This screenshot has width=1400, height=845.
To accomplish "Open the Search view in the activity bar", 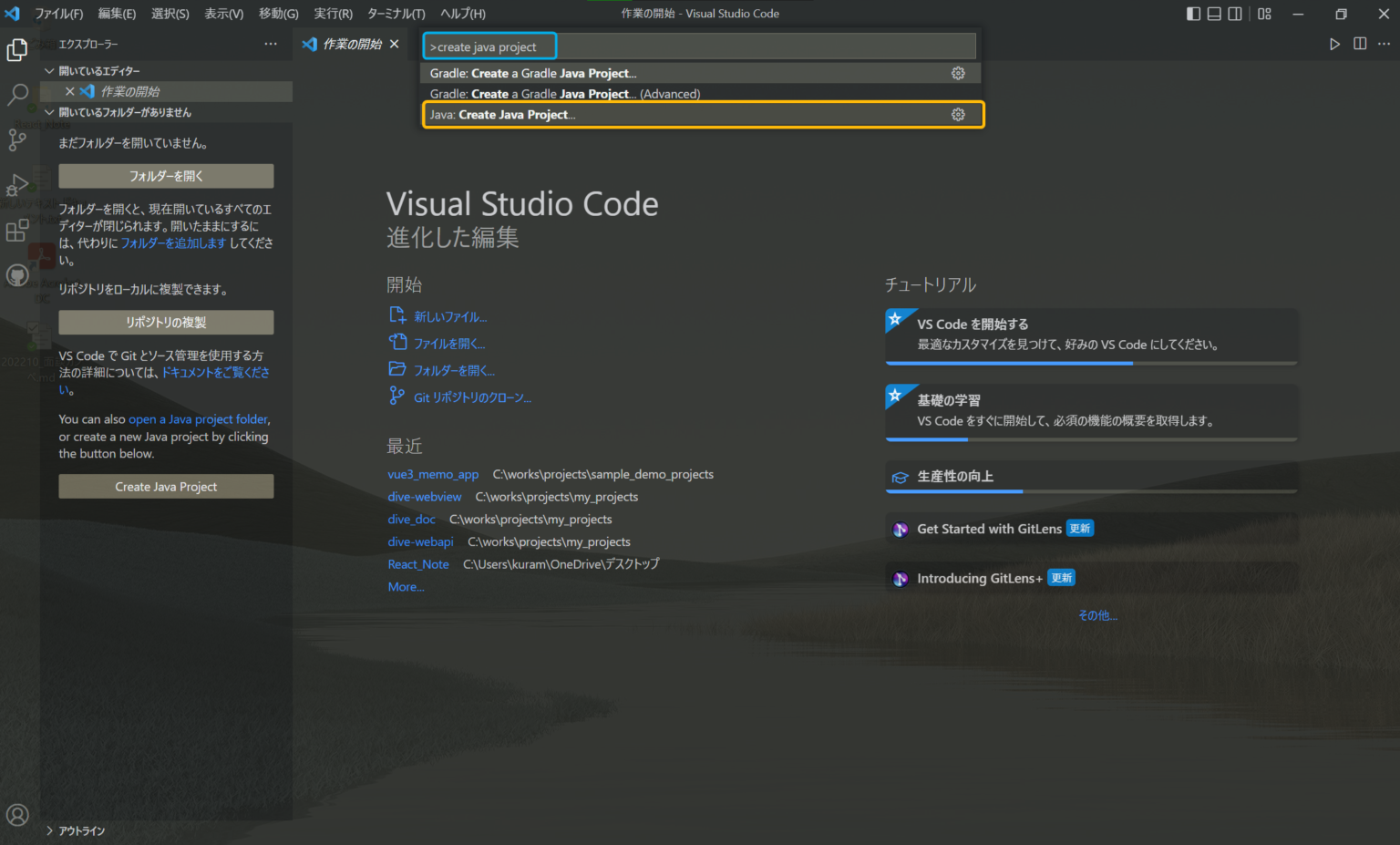I will (17, 95).
